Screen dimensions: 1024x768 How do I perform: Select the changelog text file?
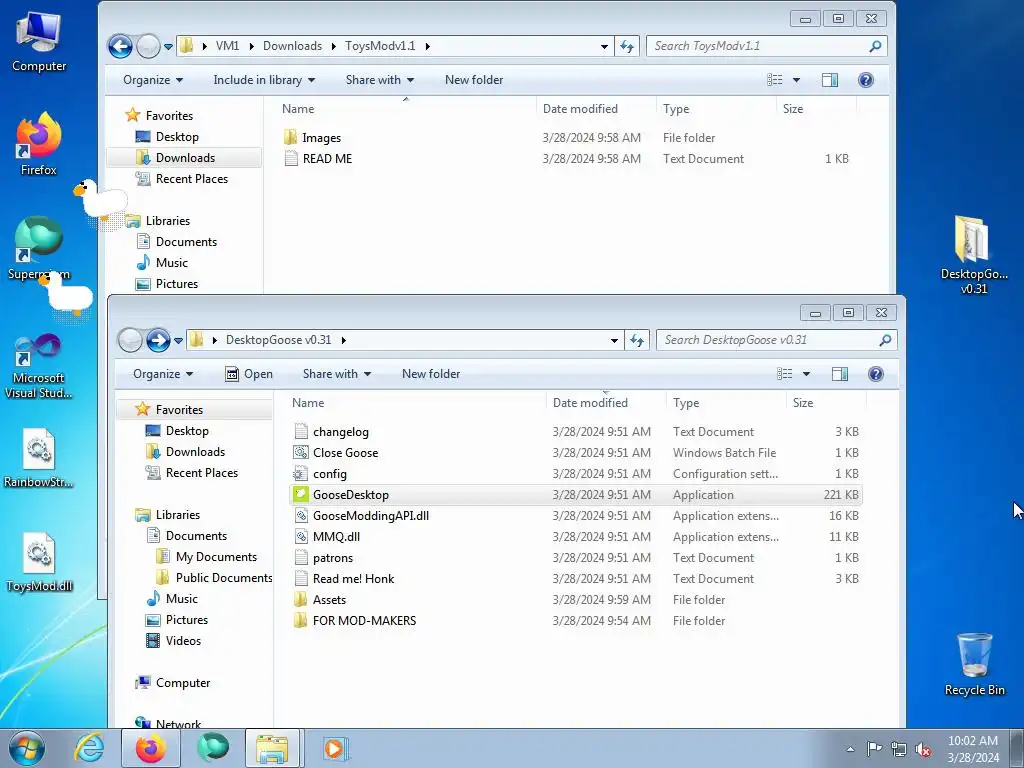pyautogui.click(x=575, y=432)
